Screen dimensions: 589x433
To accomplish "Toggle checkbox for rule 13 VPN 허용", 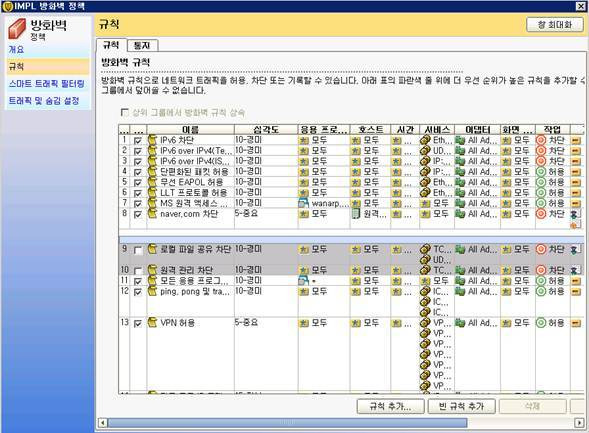I will 138,323.
